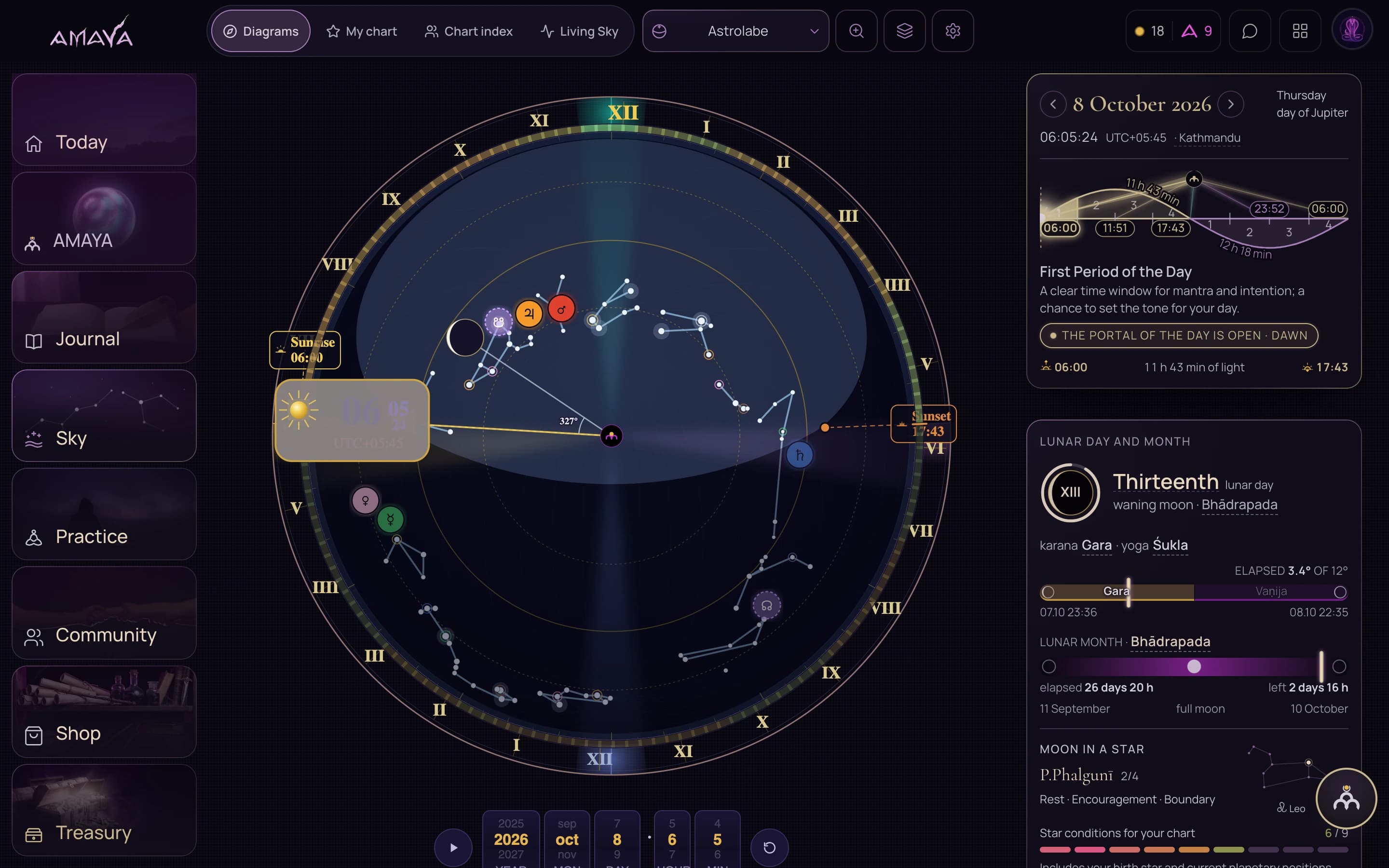
Task: Click the coin balance showing 18
Action: click(1149, 31)
